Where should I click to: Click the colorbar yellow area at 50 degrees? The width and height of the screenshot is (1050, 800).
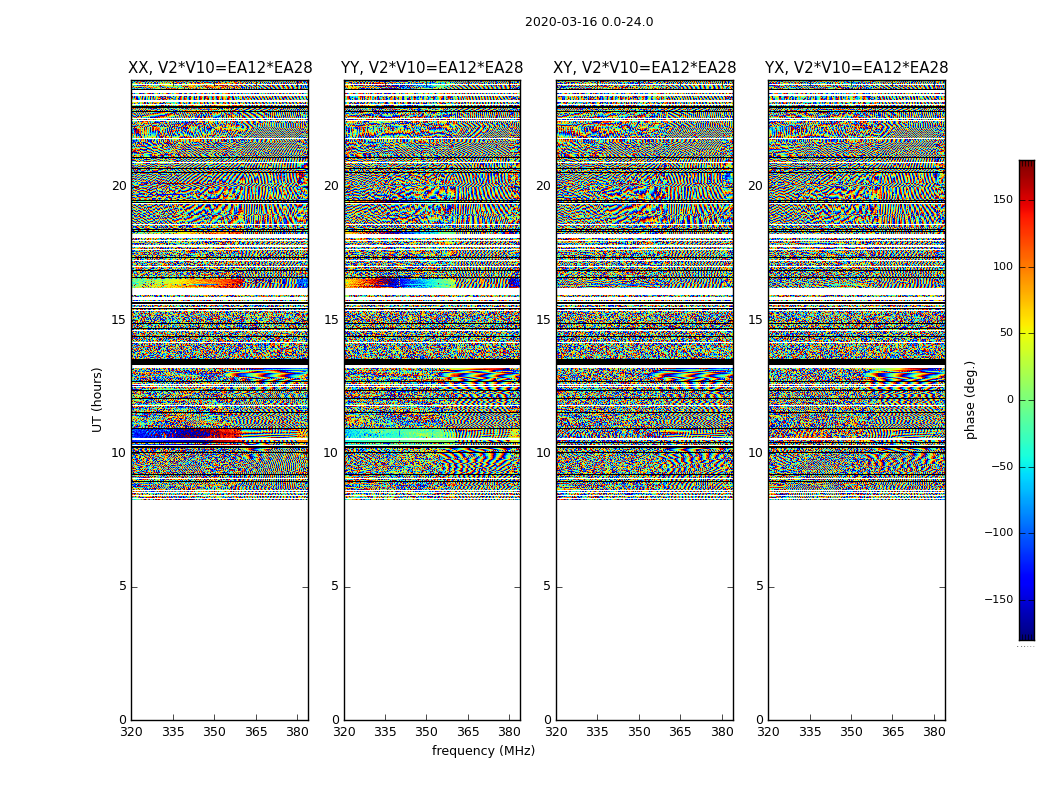pyautogui.click(x=1027, y=333)
